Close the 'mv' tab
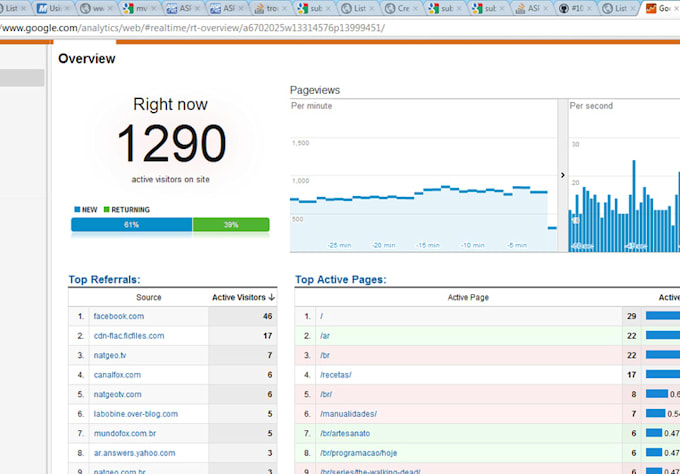This screenshot has height=474, width=680. pyautogui.click(x=154, y=8)
